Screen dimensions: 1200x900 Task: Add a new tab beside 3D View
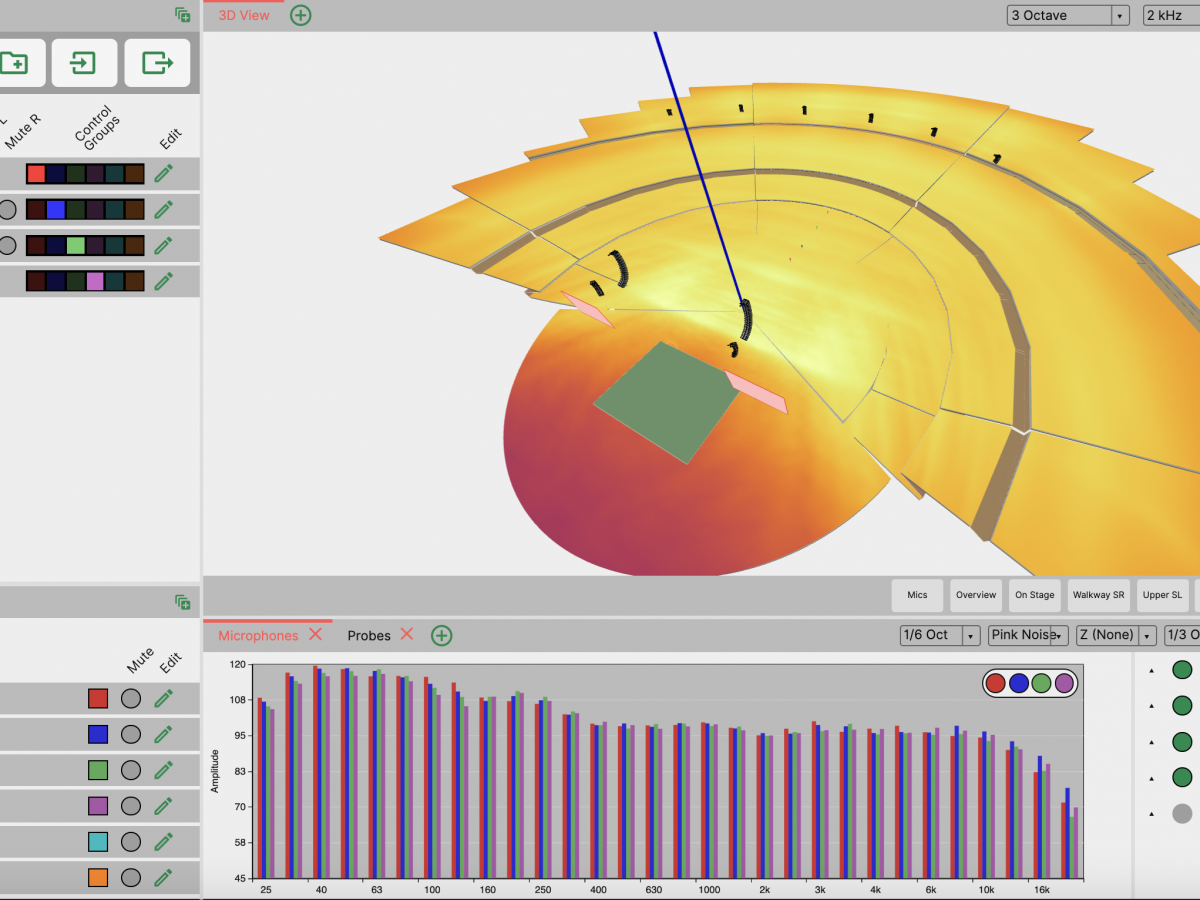tap(300, 15)
